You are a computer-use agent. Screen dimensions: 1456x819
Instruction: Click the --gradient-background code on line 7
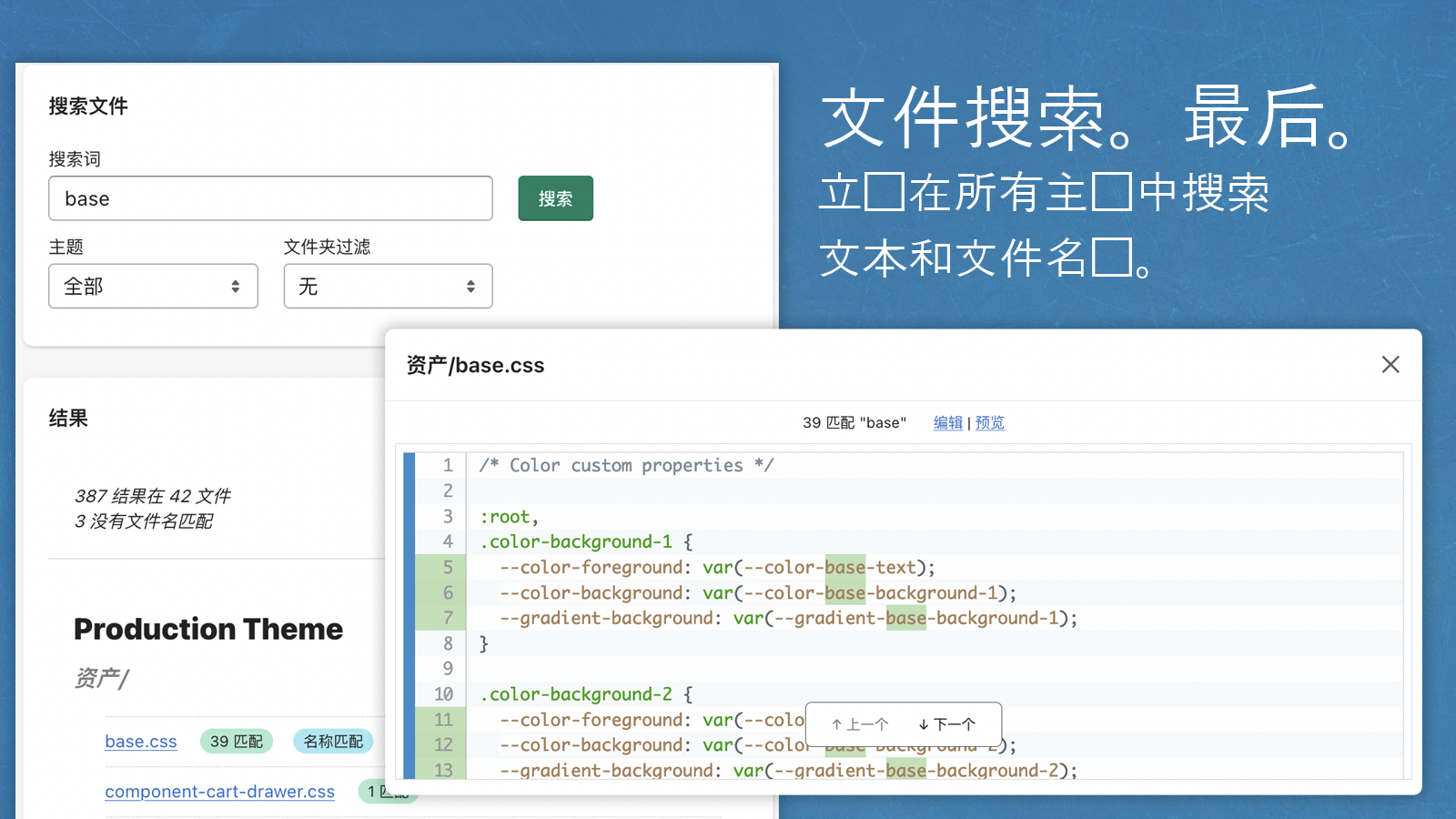coord(788,619)
